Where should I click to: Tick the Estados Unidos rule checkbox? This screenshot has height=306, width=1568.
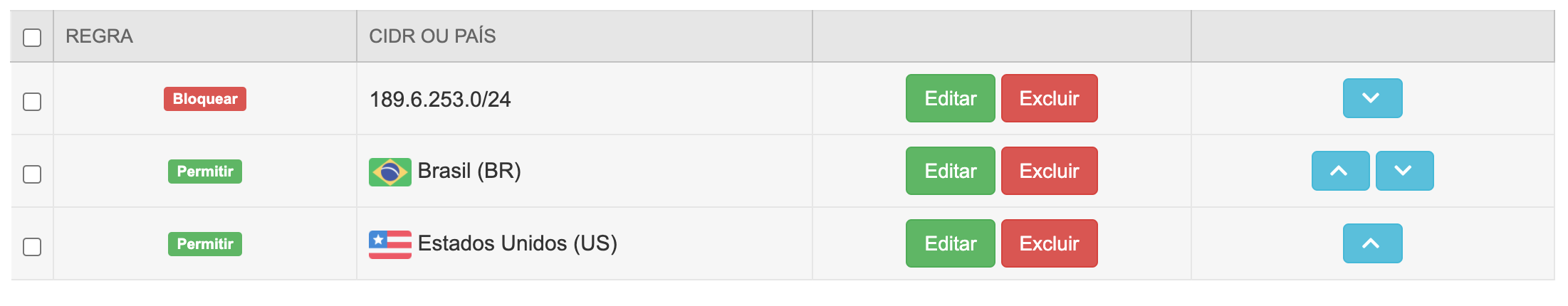(32, 247)
